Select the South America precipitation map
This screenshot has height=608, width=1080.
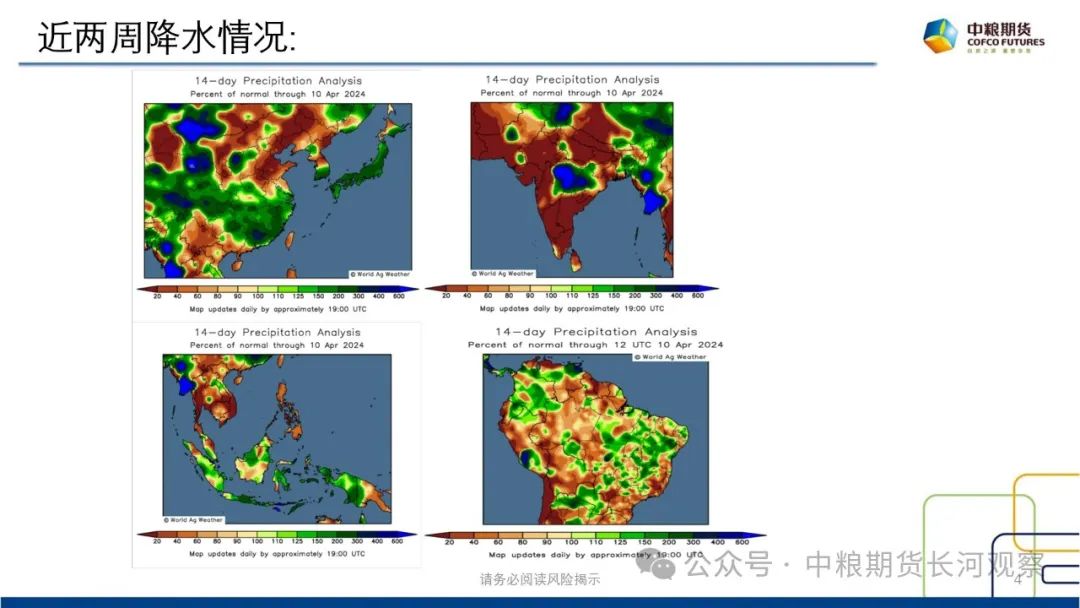point(596,439)
